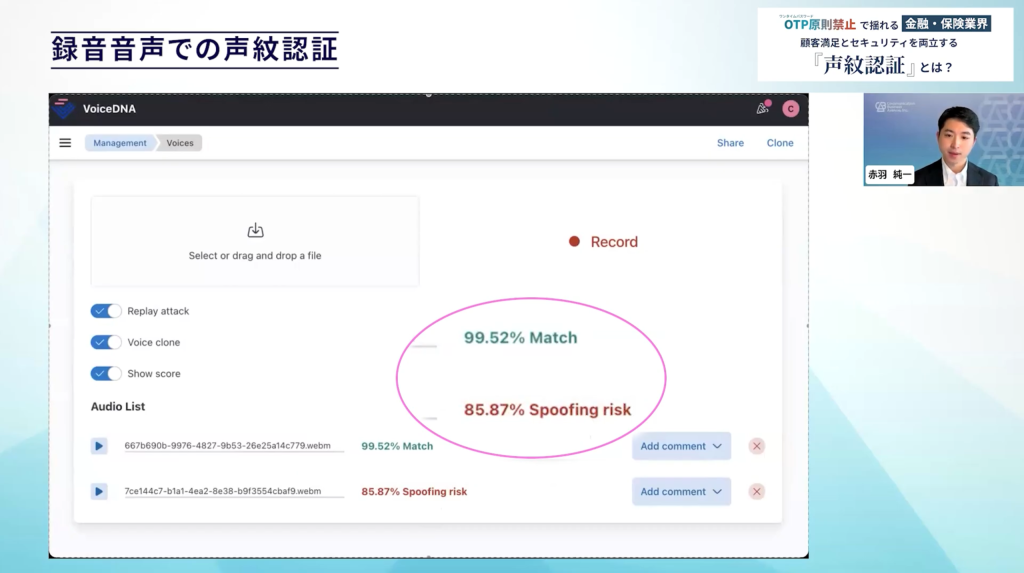1024x573 pixels.
Task: Delete the 99.52% Match audio row
Action: point(757,446)
